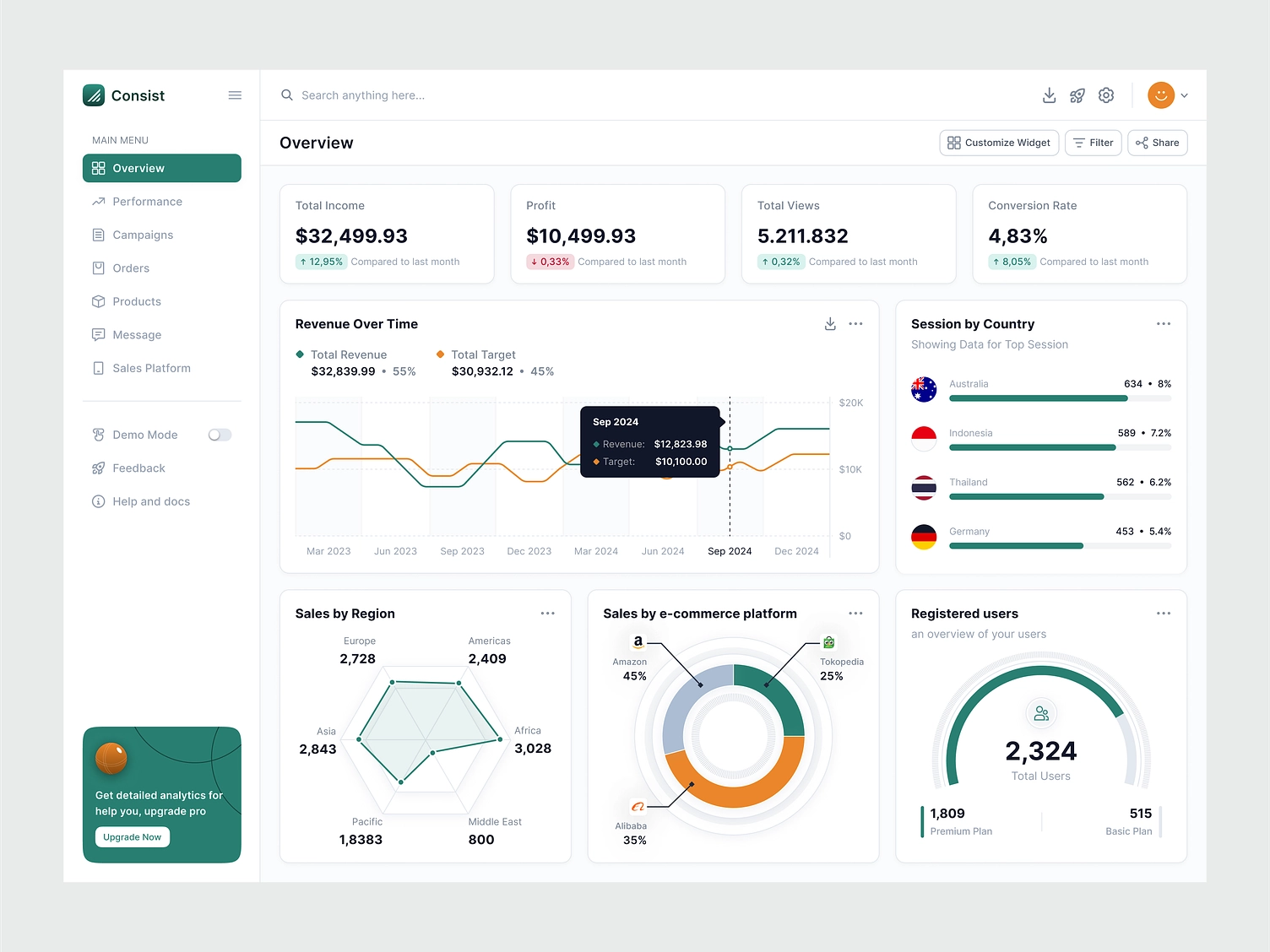Screen dimensions: 1270x952
Task: Open Session by Country more options menu
Action: pos(1163,324)
